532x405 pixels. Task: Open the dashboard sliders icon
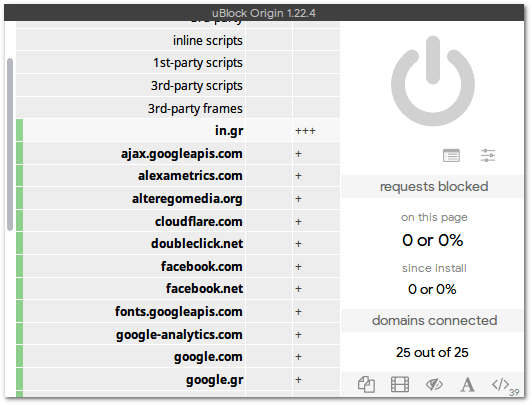pos(488,156)
